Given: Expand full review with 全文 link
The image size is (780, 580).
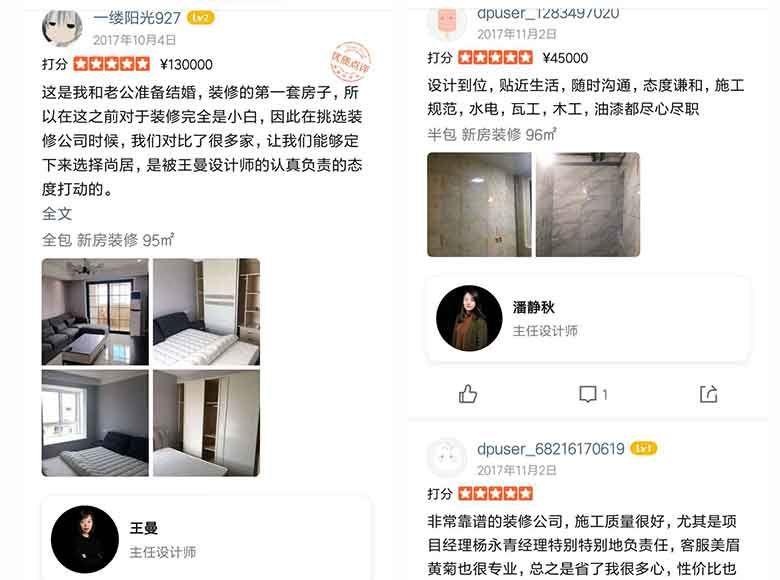Looking at the screenshot, I should [57, 214].
